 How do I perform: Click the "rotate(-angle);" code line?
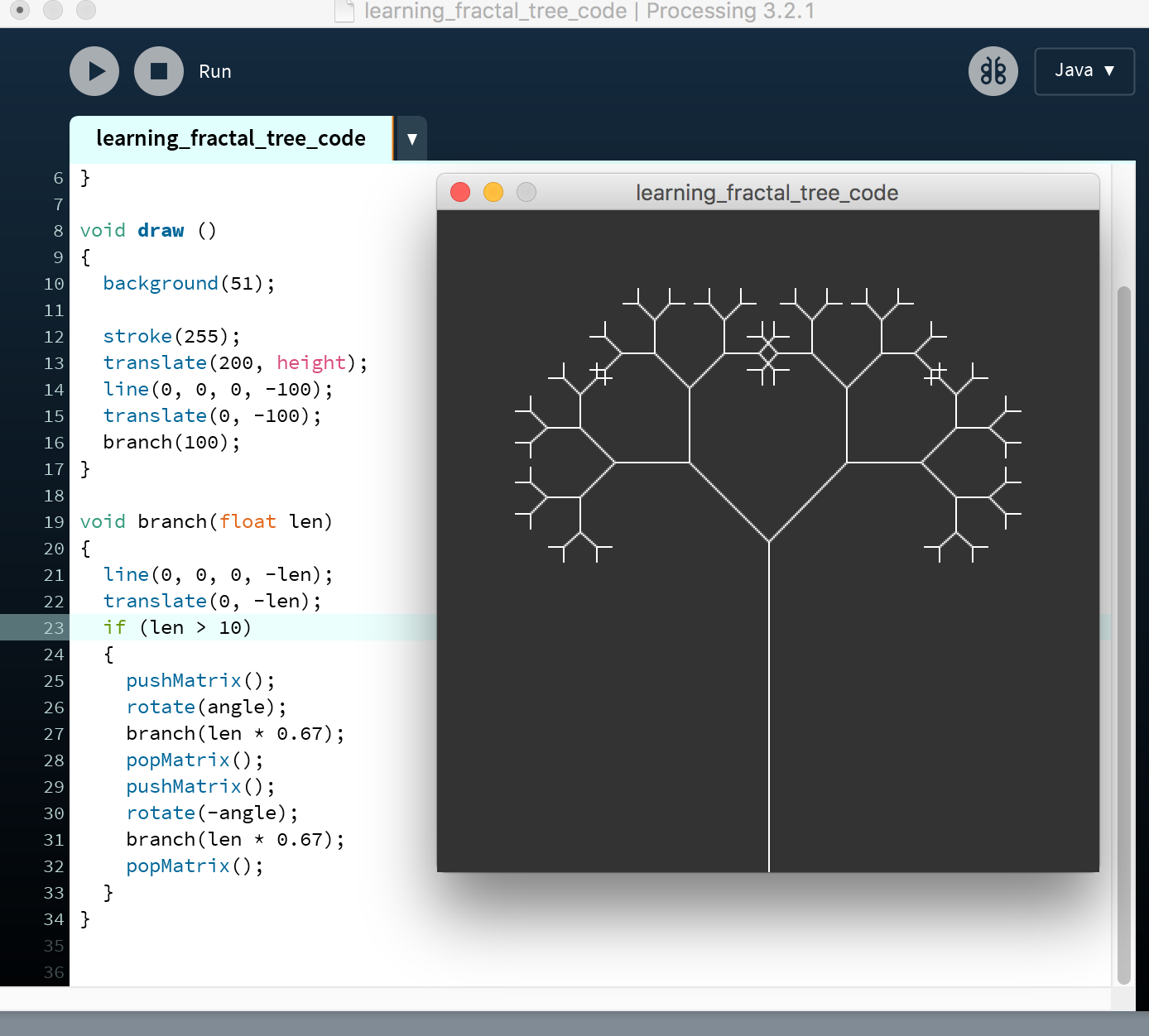click(x=212, y=813)
